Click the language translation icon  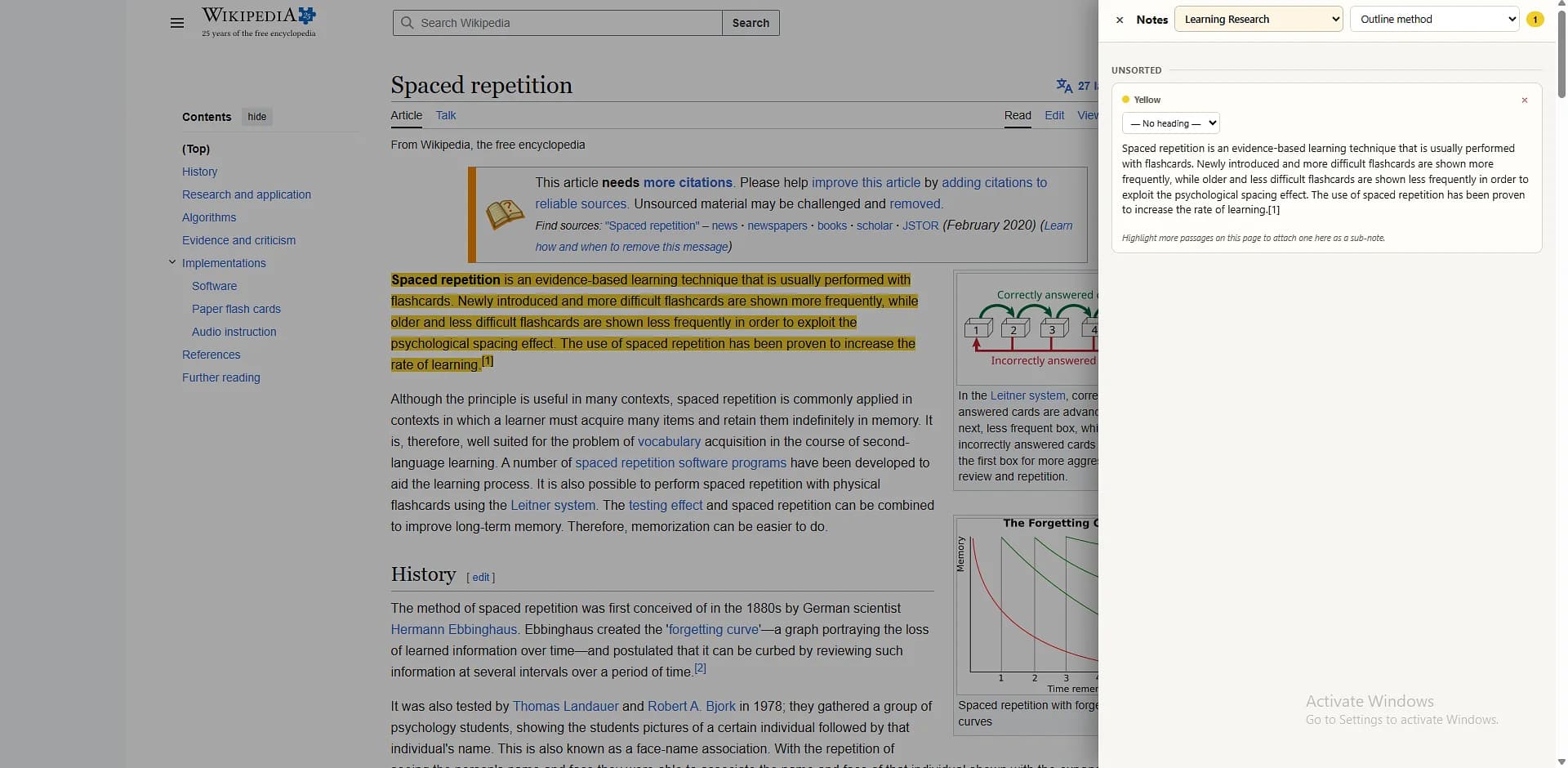1064,86
